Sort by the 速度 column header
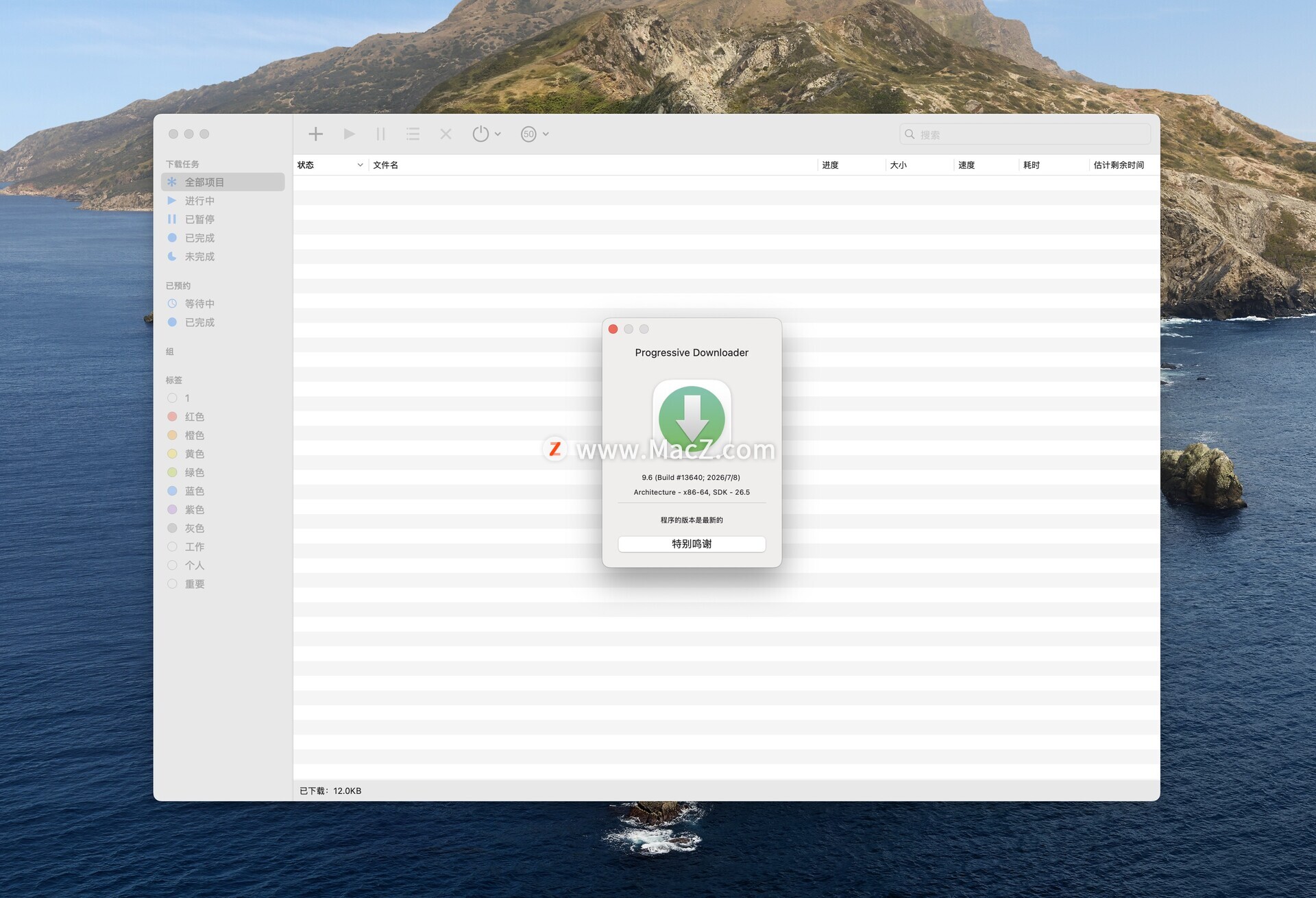Screen dimensions: 1316x898 click(987, 165)
